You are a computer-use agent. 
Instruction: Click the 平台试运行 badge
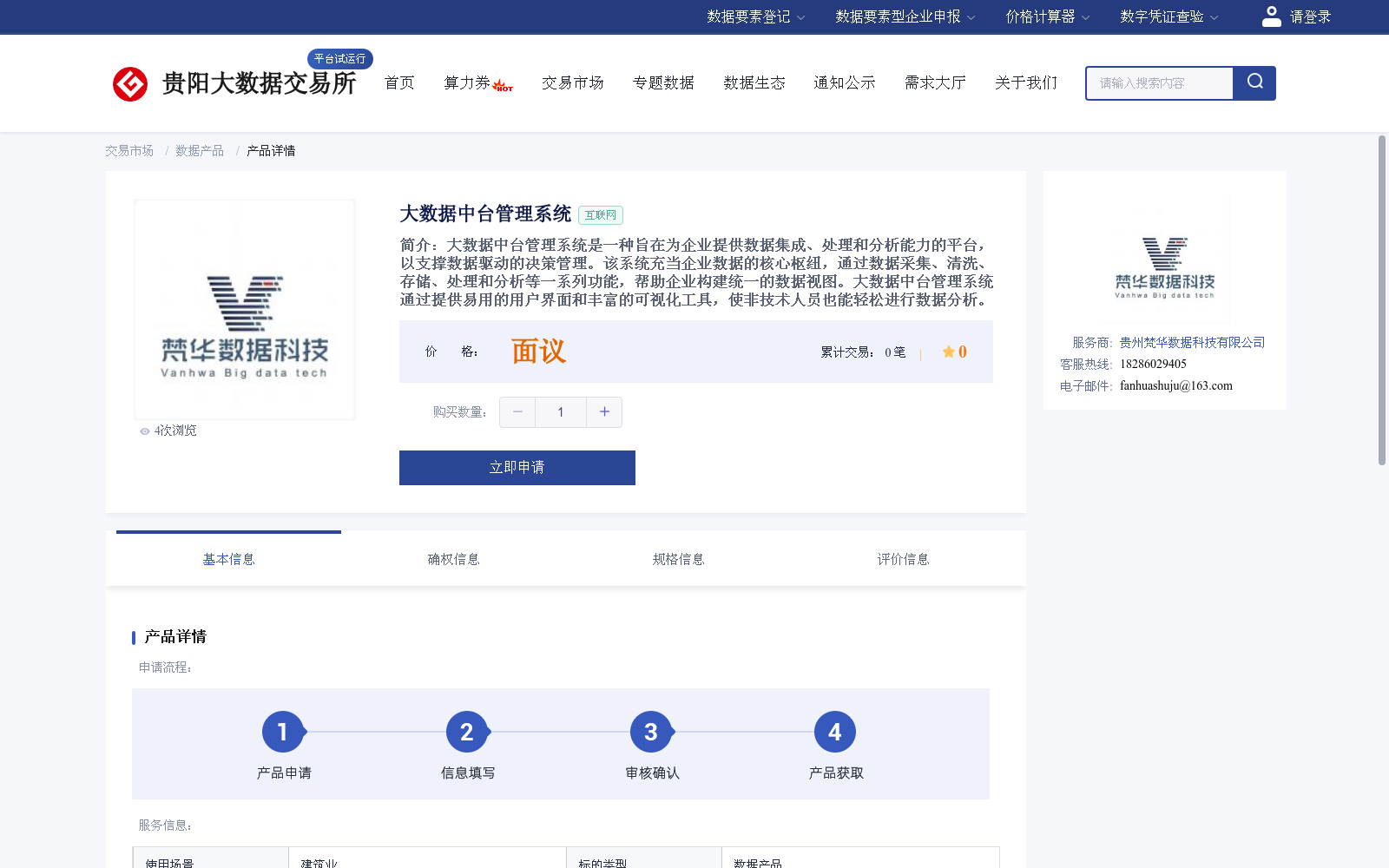pyautogui.click(x=340, y=59)
